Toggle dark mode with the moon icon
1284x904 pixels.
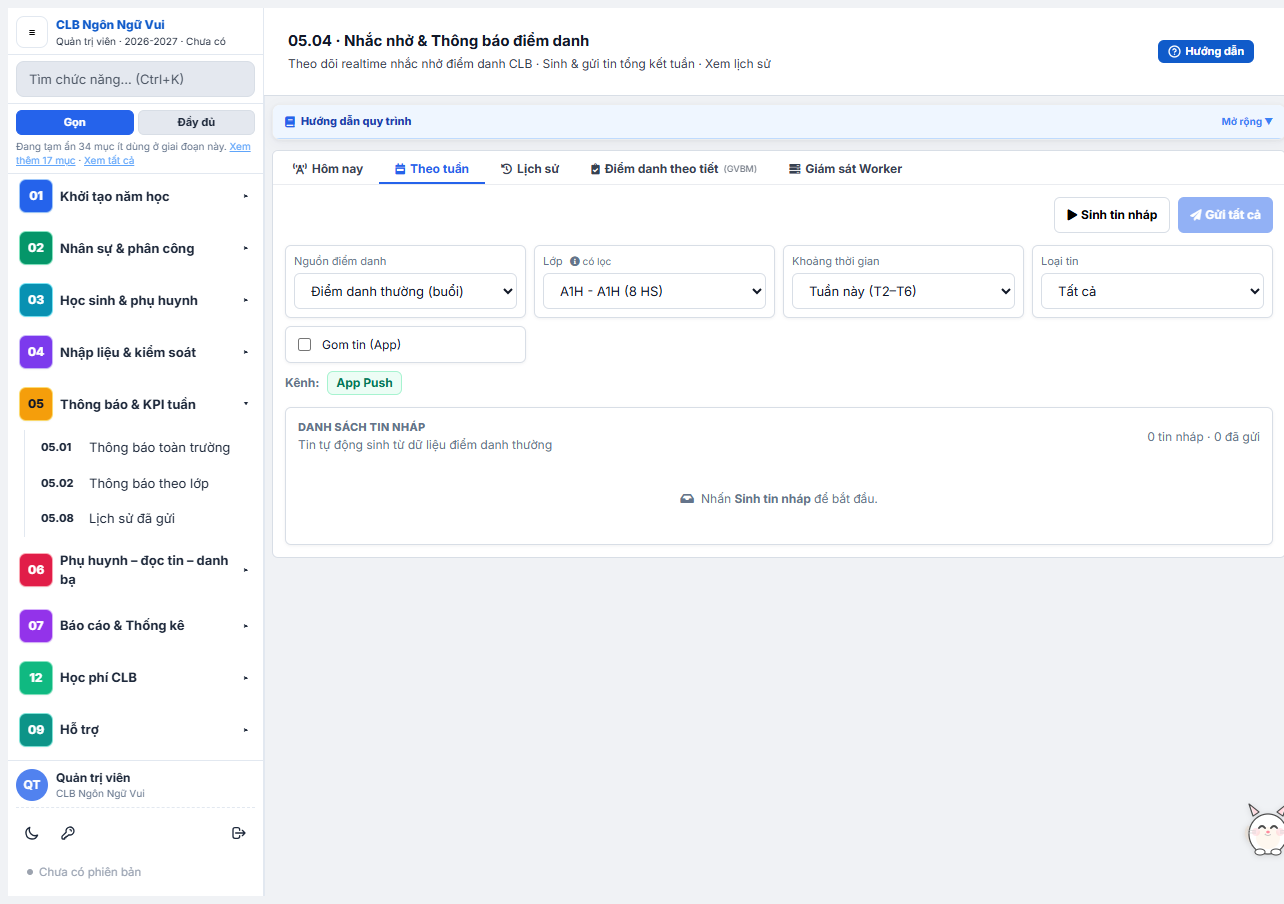click(x=32, y=833)
